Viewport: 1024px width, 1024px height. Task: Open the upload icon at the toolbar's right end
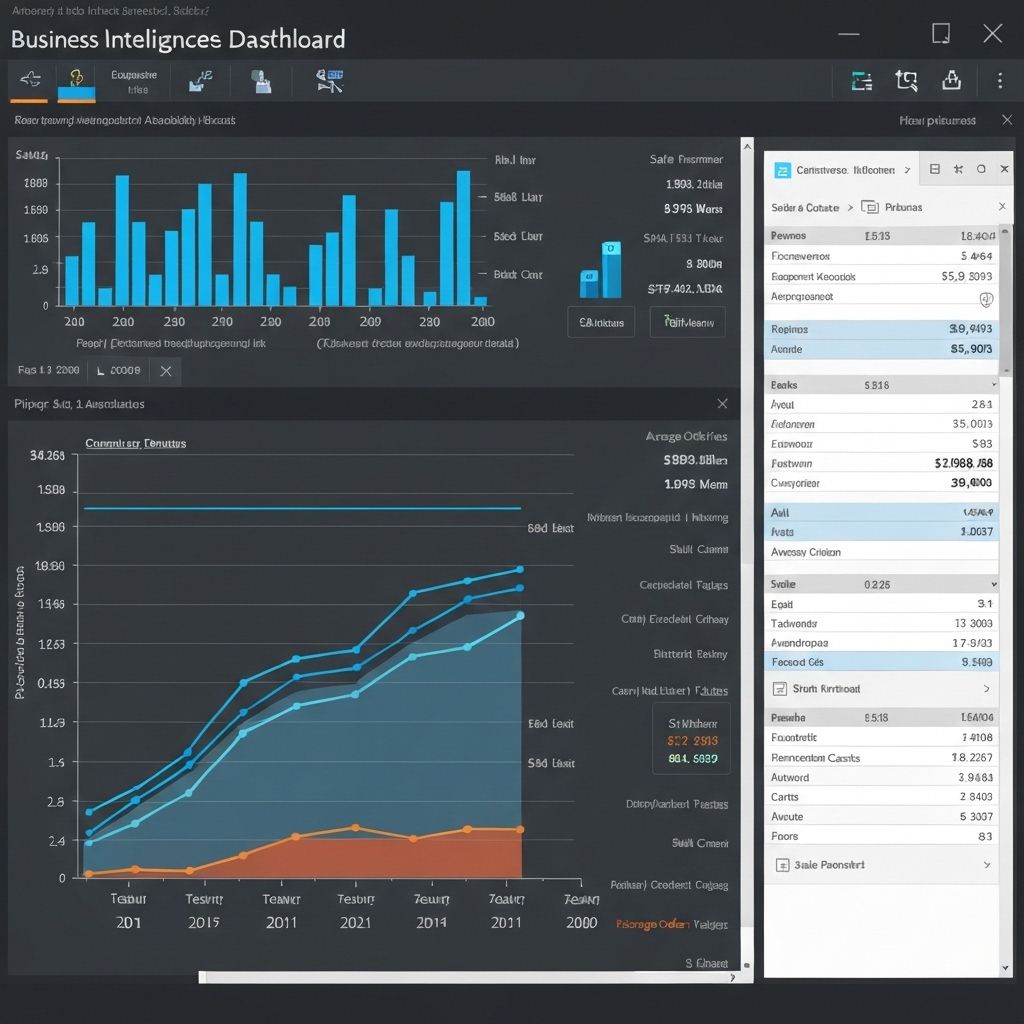pyautogui.click(x=952, y=80)
